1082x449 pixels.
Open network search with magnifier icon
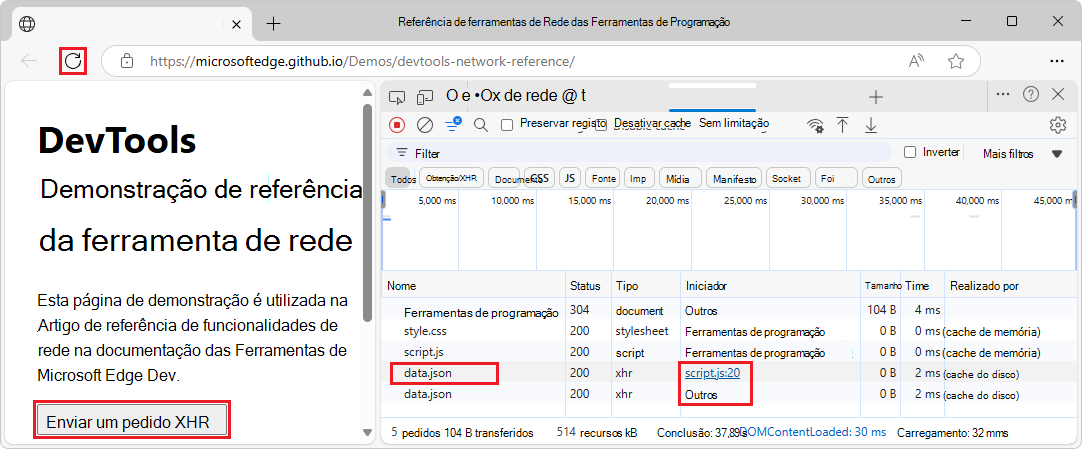click(481, 125)
